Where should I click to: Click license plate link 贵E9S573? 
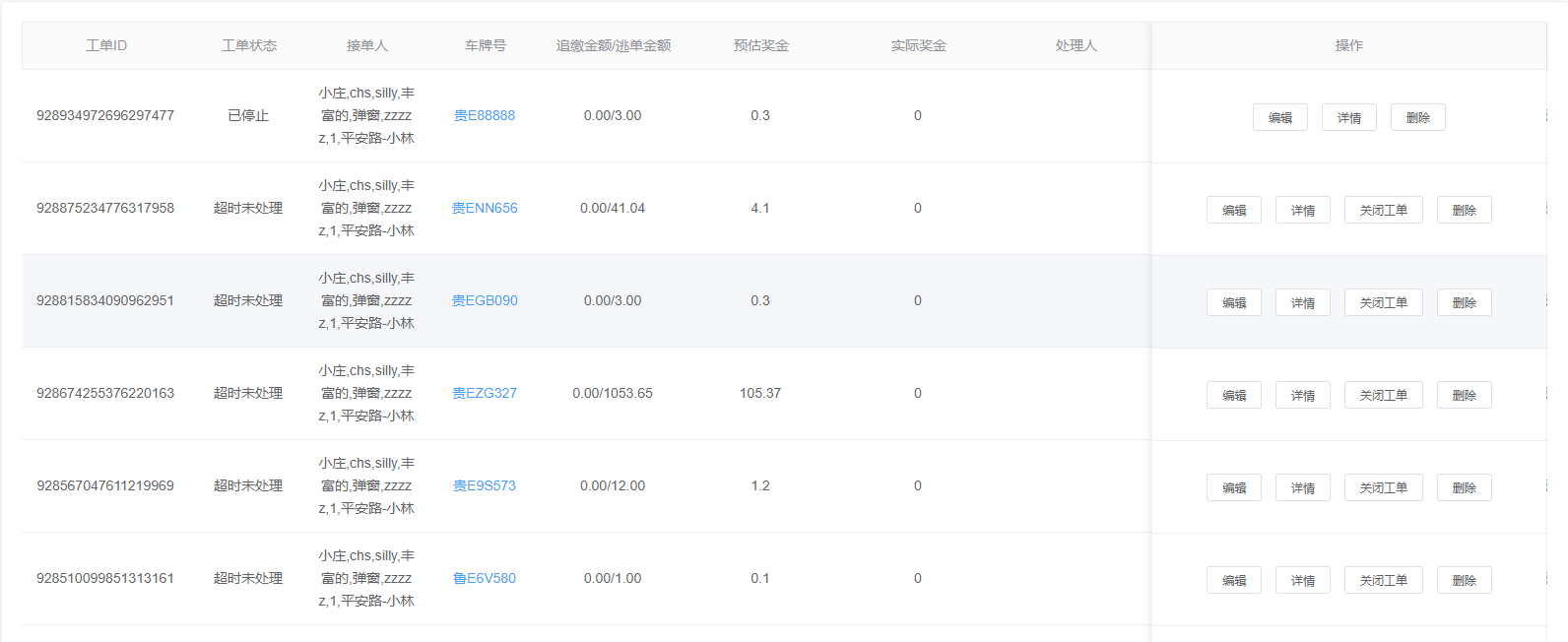(485, 485)
